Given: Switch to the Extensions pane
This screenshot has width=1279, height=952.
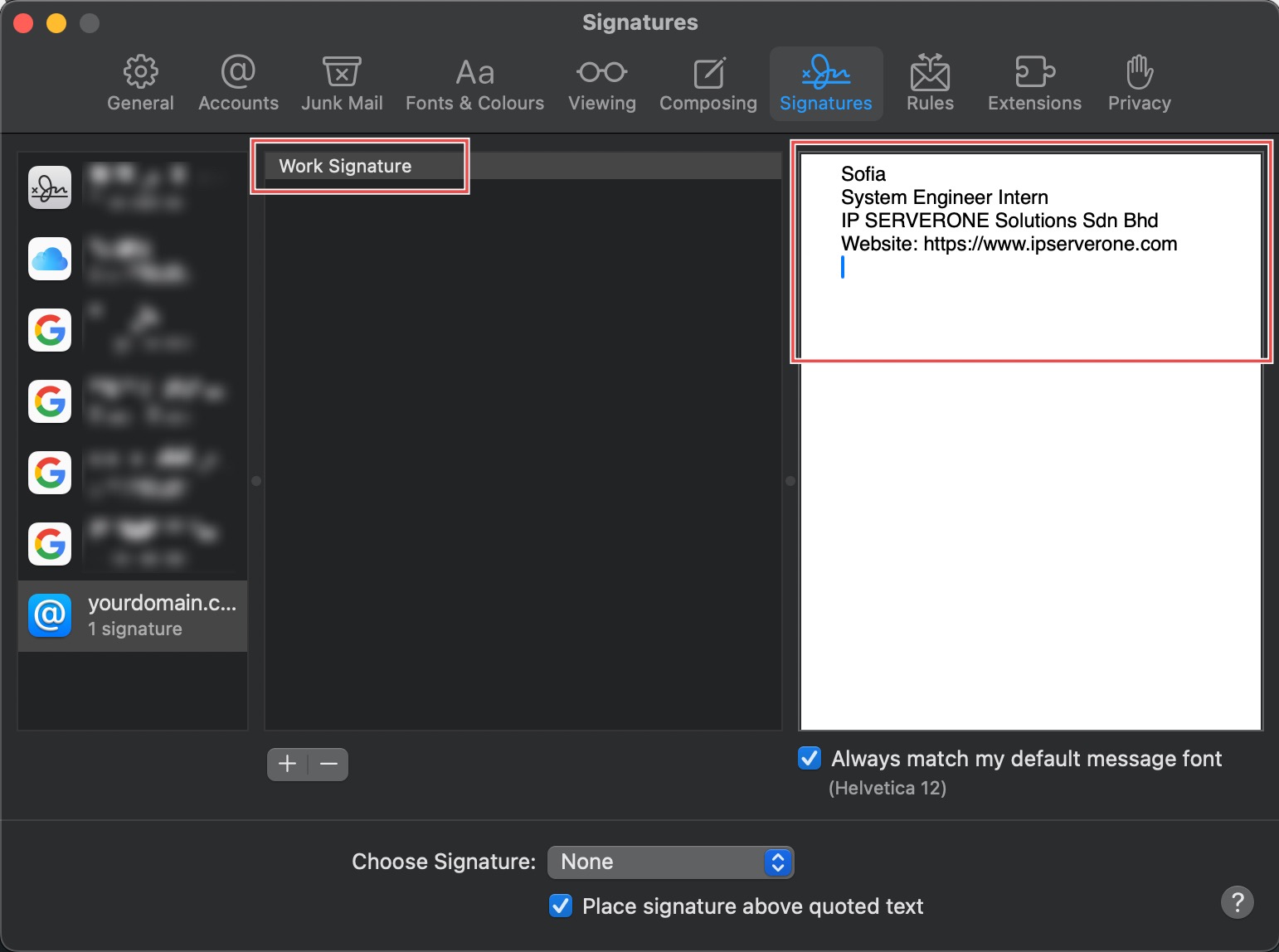Looking at the screenshot, I should [1034, 84].
